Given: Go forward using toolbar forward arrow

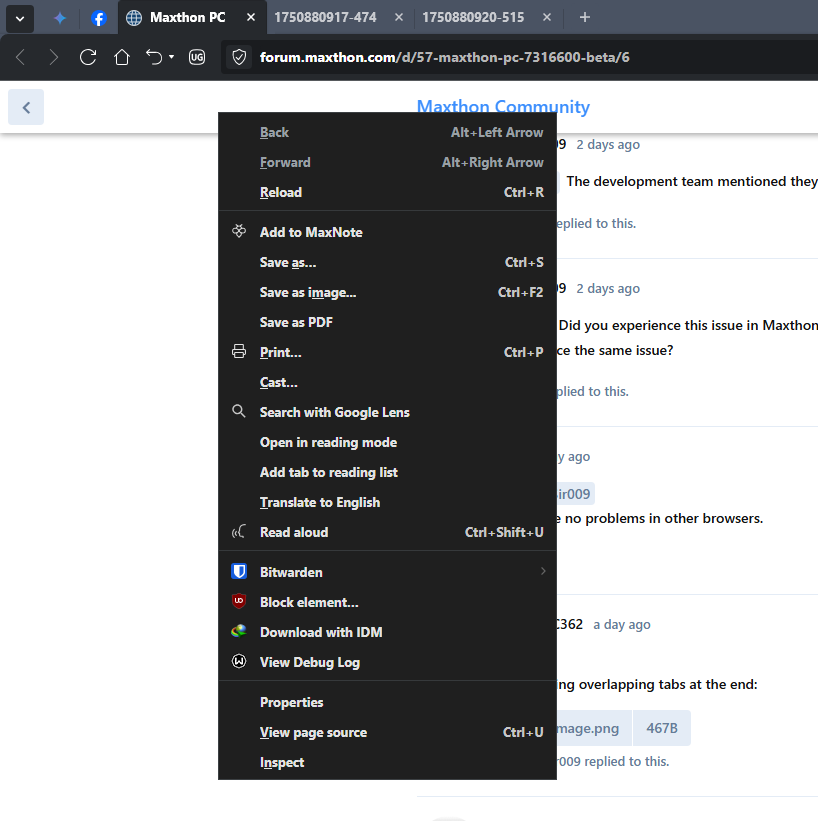Looking at the screenshot, I should tap(53, 57).
